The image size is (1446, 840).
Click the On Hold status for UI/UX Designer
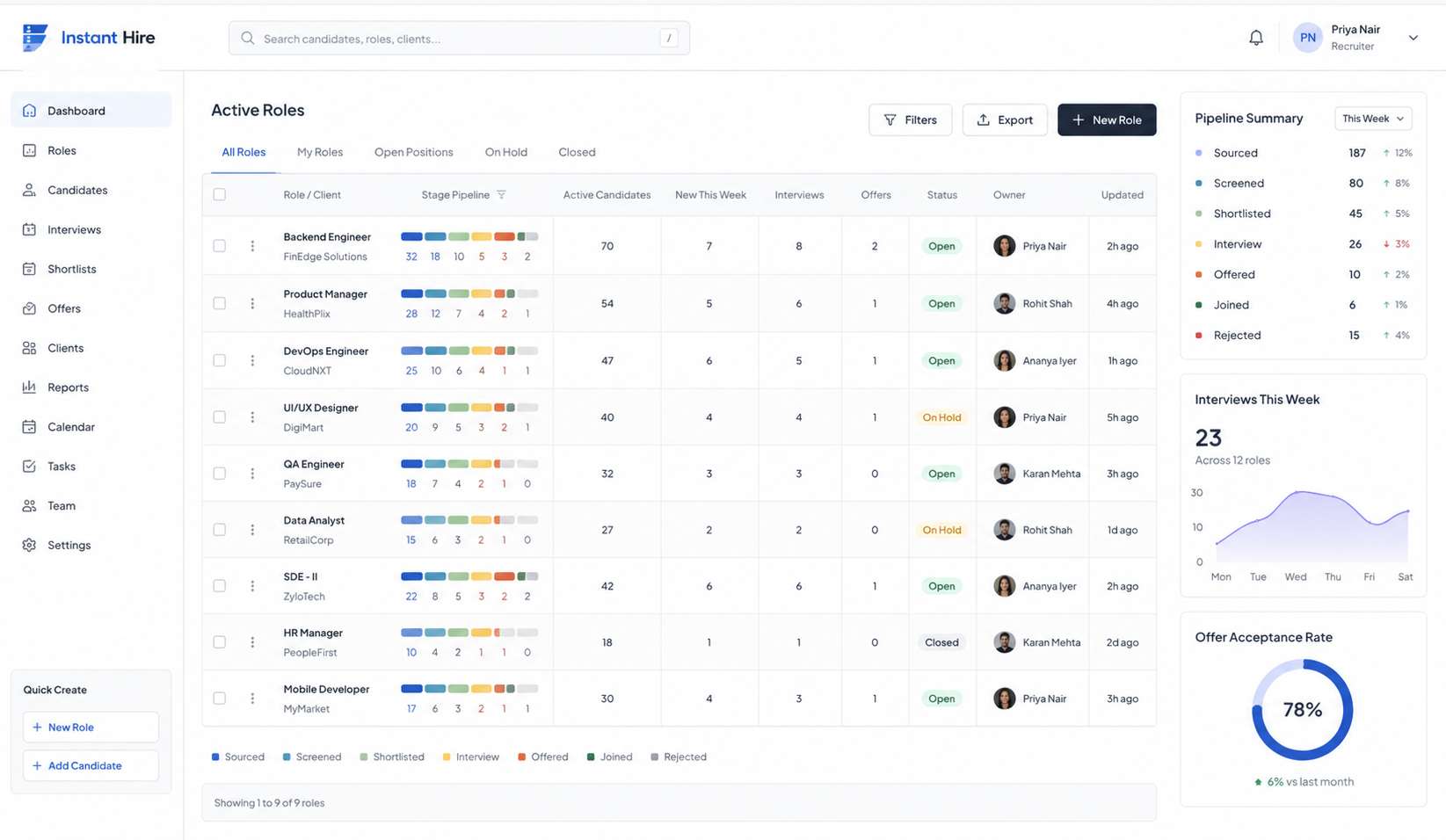coord(941,417)
